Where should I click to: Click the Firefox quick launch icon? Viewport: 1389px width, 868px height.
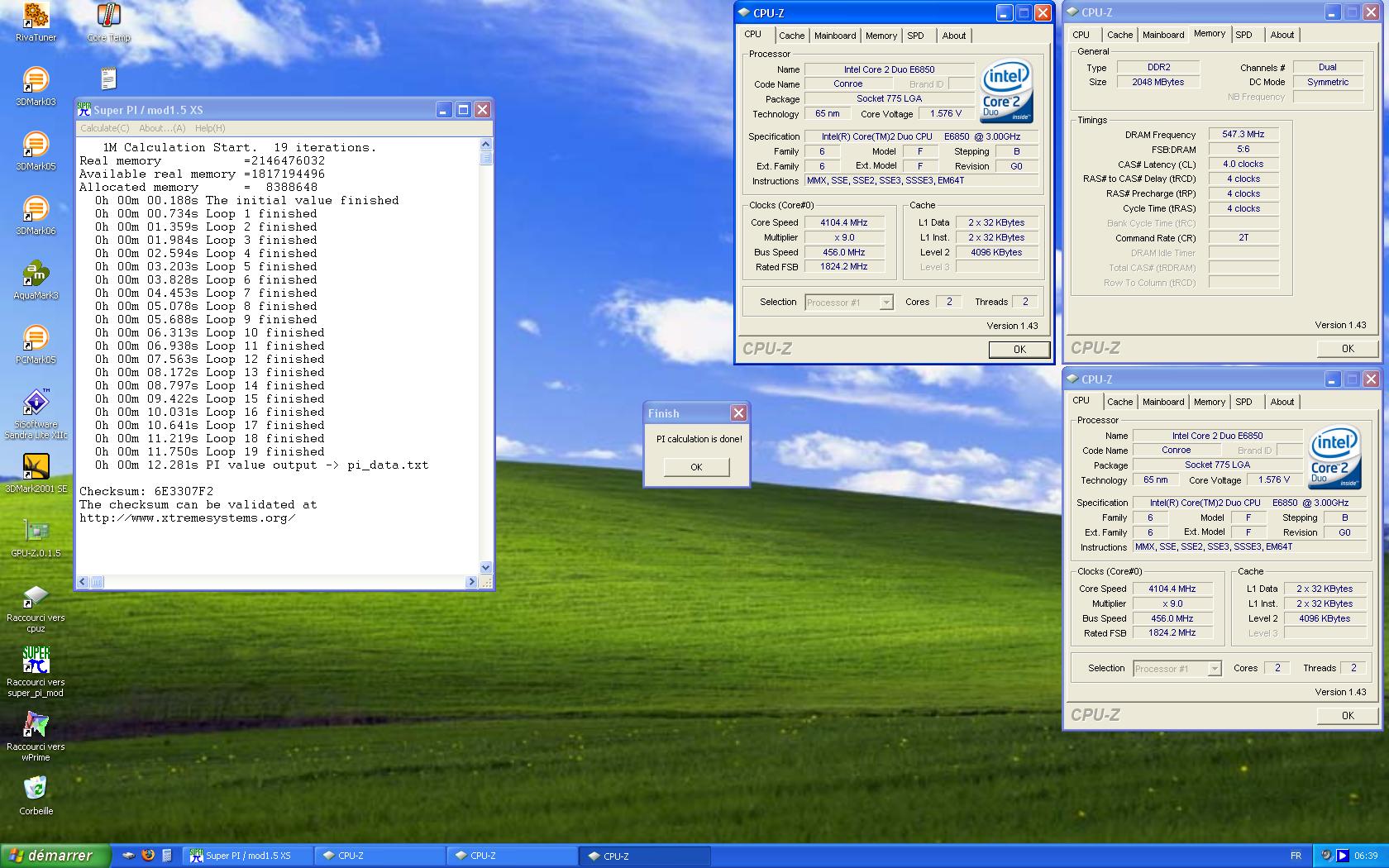(148, 856)
